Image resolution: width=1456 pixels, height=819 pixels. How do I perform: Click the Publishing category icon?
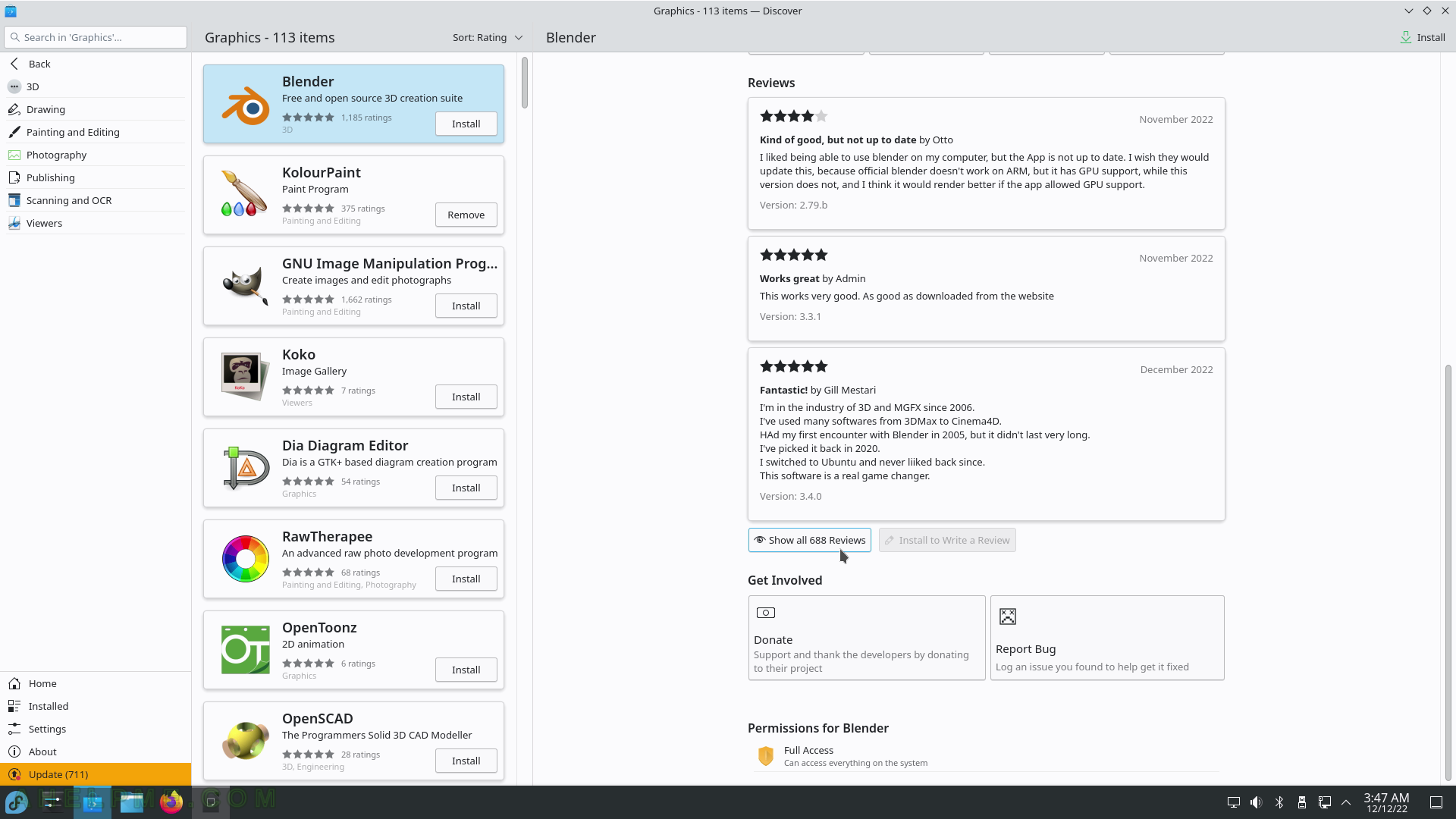tap(14, 177)
